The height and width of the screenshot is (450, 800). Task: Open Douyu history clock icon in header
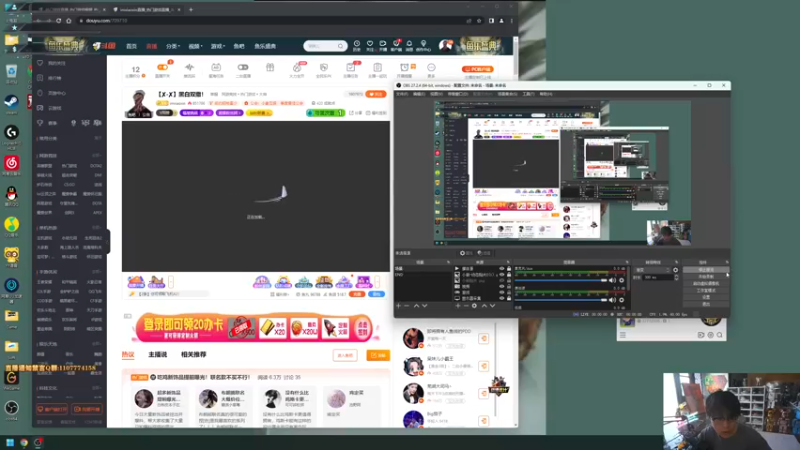pos(357,44)
